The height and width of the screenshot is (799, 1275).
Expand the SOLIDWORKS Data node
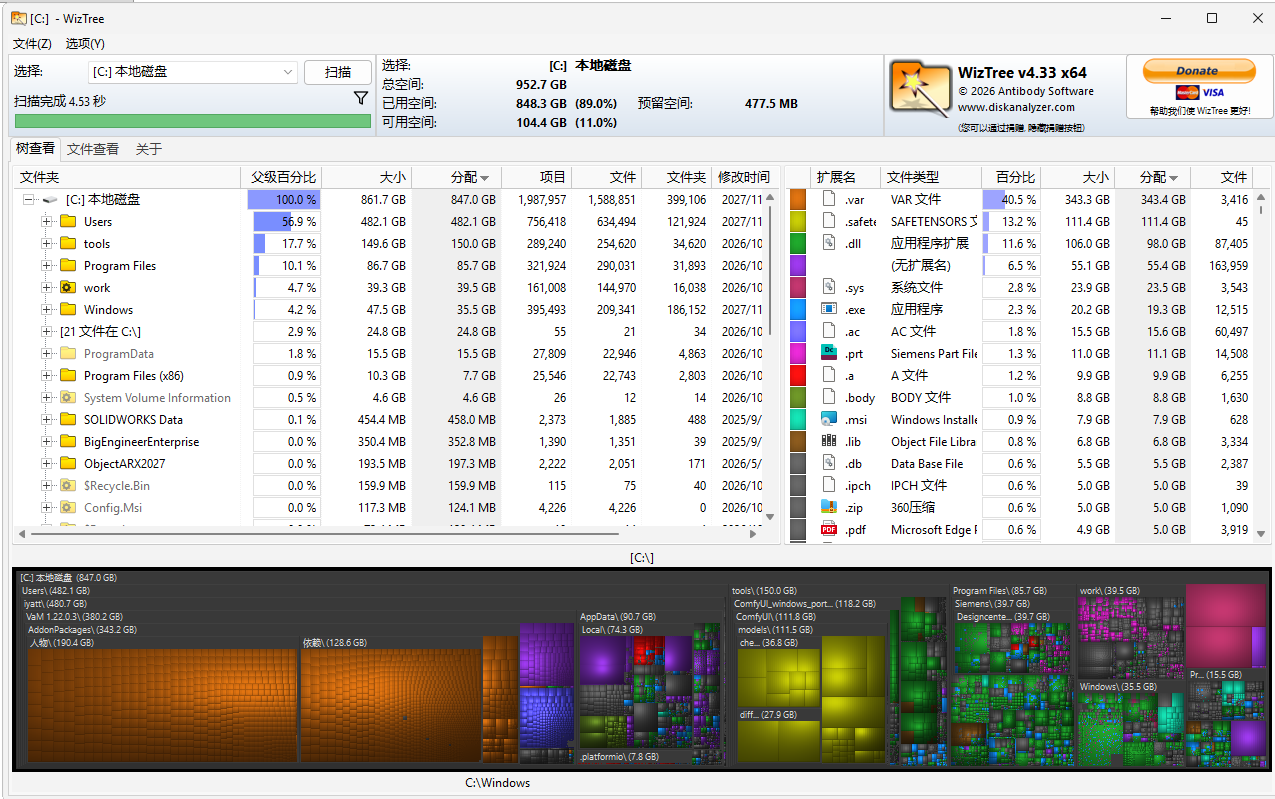point(47,419)
